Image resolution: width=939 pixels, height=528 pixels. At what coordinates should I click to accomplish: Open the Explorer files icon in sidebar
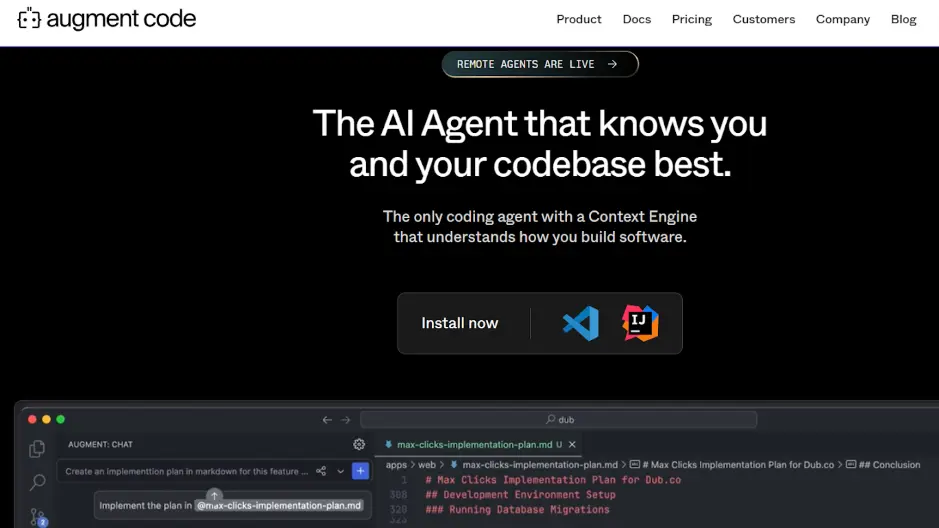(37, 448)
